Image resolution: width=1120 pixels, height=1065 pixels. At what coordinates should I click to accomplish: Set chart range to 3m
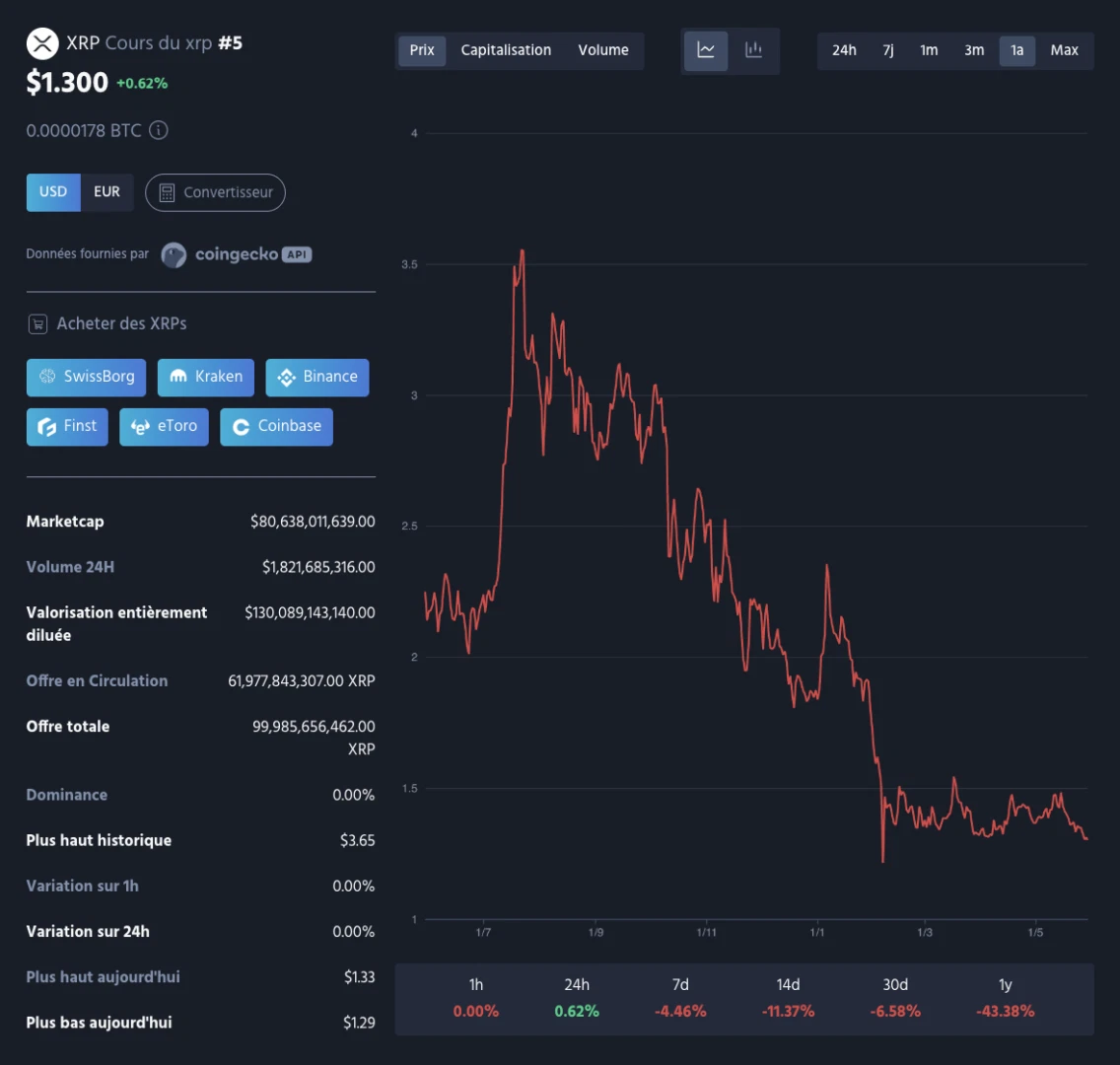point(974,50)
